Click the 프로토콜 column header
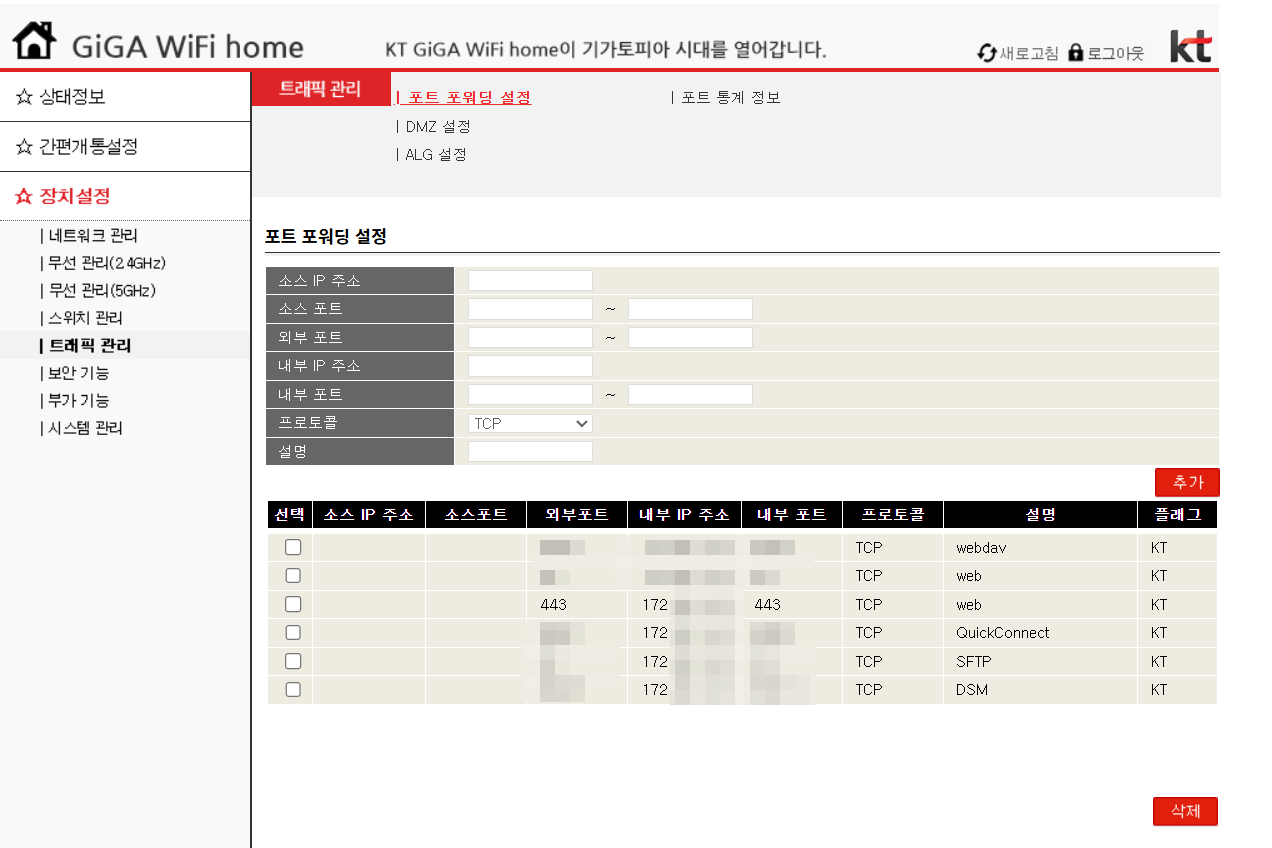The image size is (1272, 848). [892, 515]
